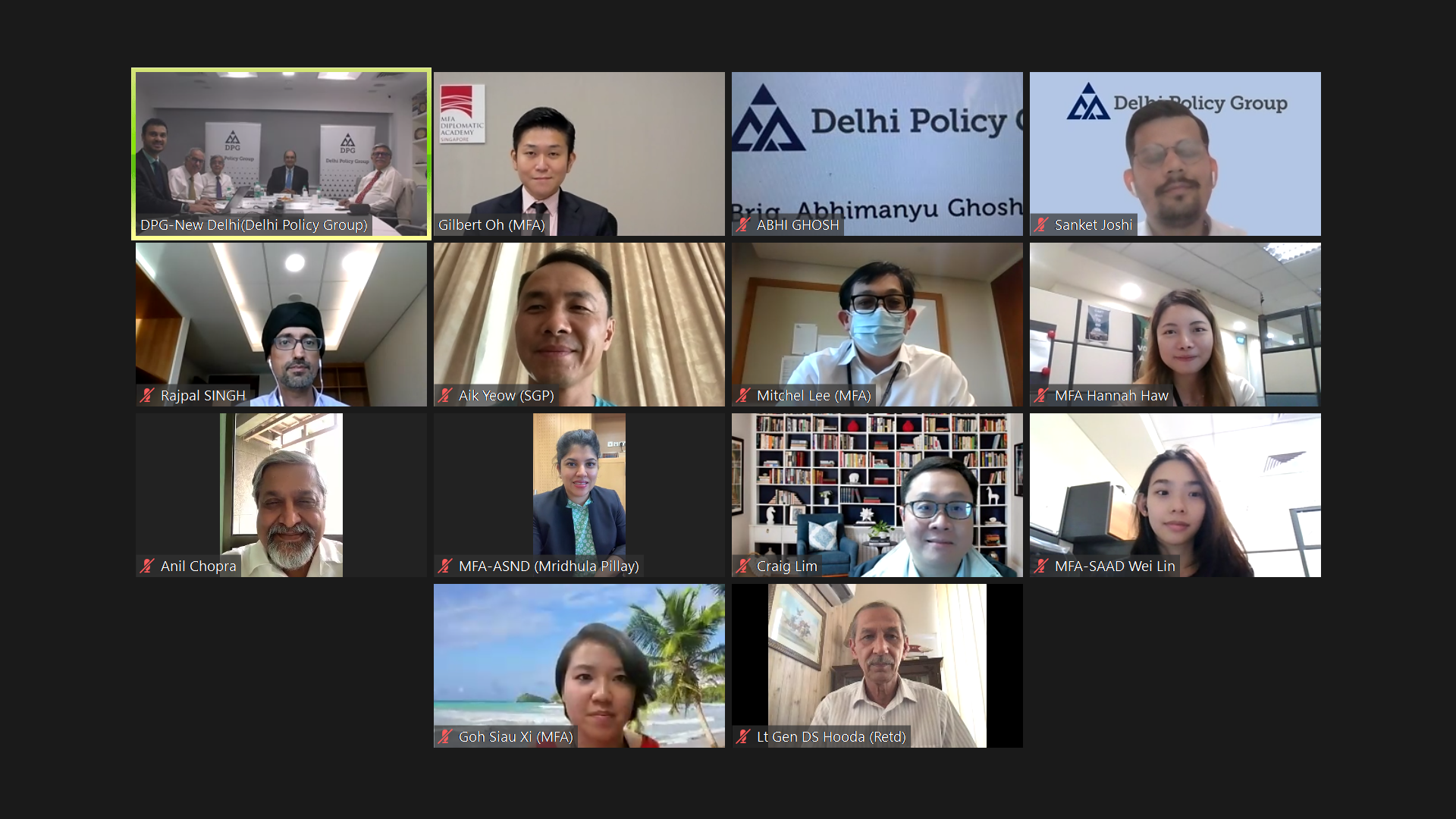Click Aik Yeow's muted microphone icon
This screenshot has width=1456, height=819.
(x=445, y=396)
